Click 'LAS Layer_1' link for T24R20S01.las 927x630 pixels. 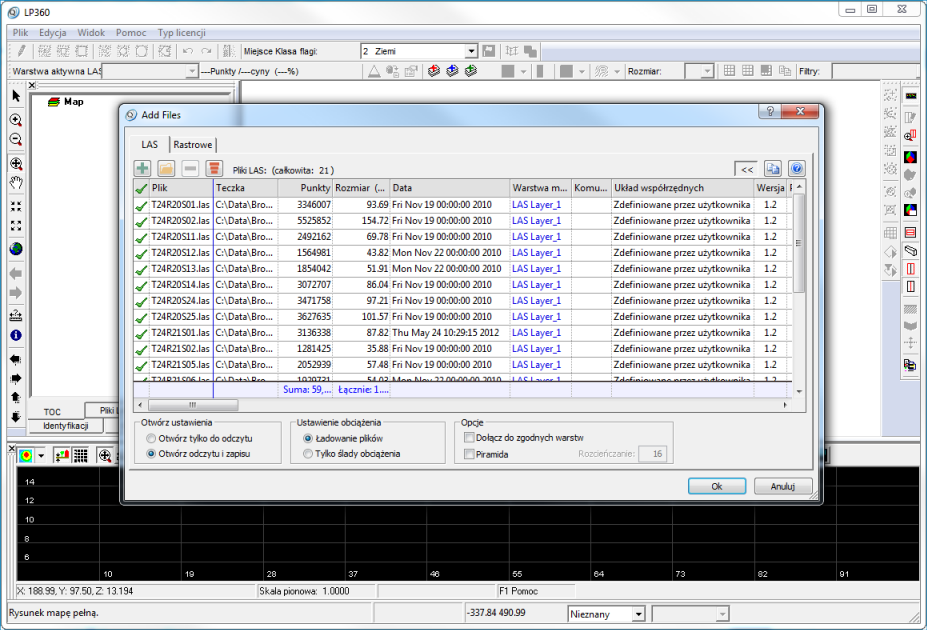coord(536,205)
